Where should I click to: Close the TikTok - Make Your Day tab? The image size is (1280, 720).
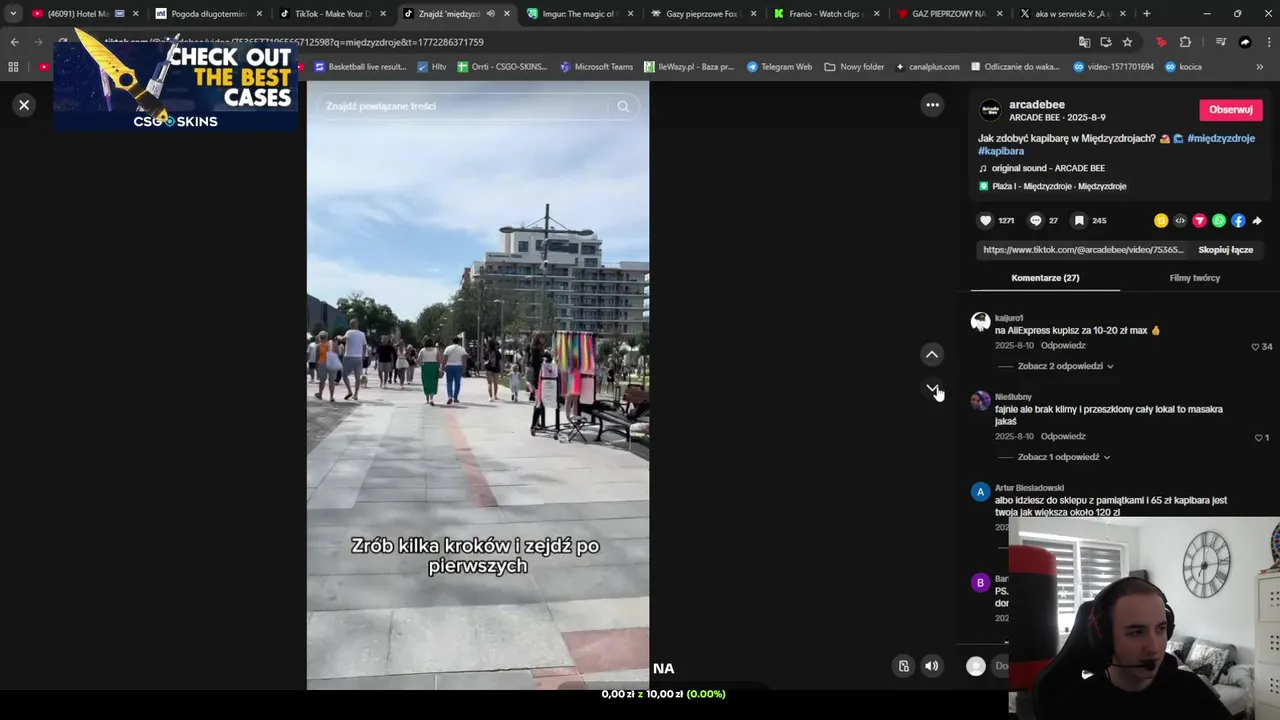point(383,14)
